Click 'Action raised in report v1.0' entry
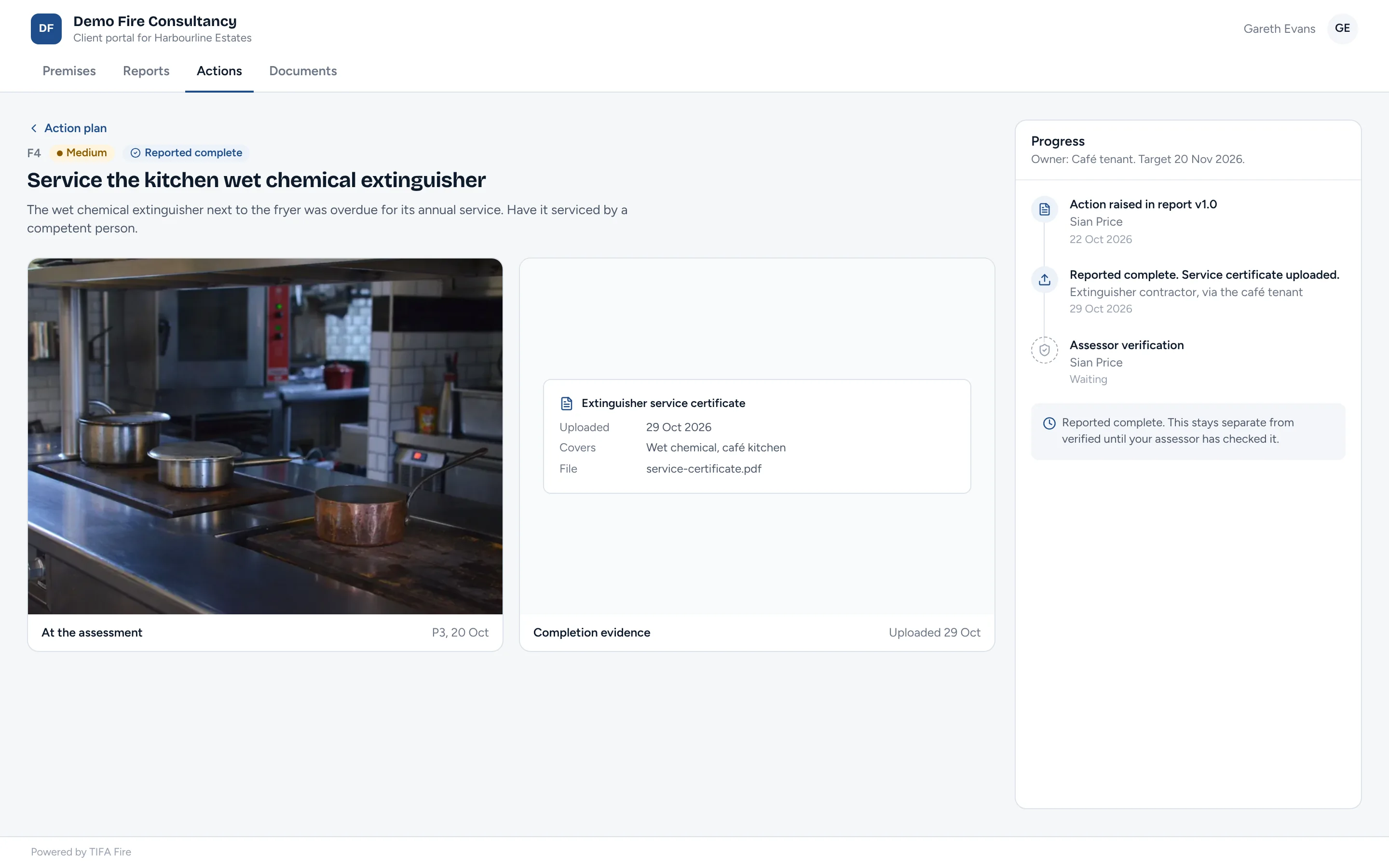1389x868 pixels. point(1143,204)
